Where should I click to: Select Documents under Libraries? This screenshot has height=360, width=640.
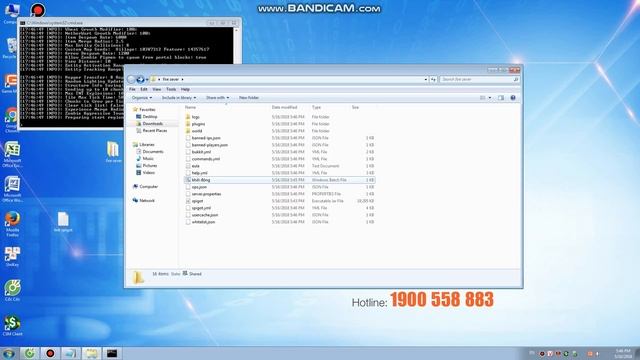153,151
